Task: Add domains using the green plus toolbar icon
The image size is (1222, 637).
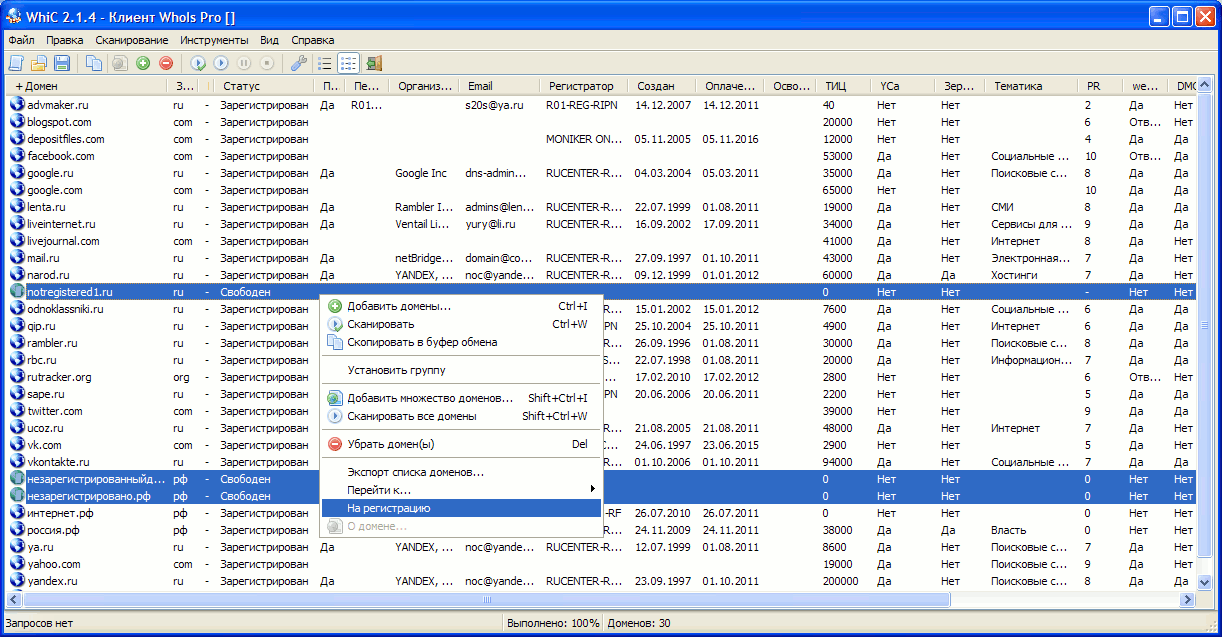Action: tap(144, 62)
